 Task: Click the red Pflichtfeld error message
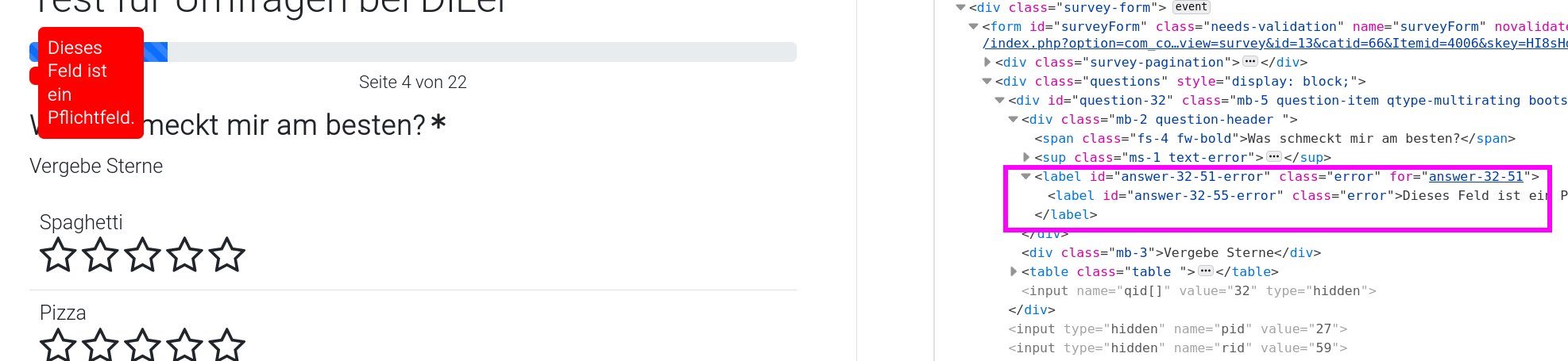[91, 83]
